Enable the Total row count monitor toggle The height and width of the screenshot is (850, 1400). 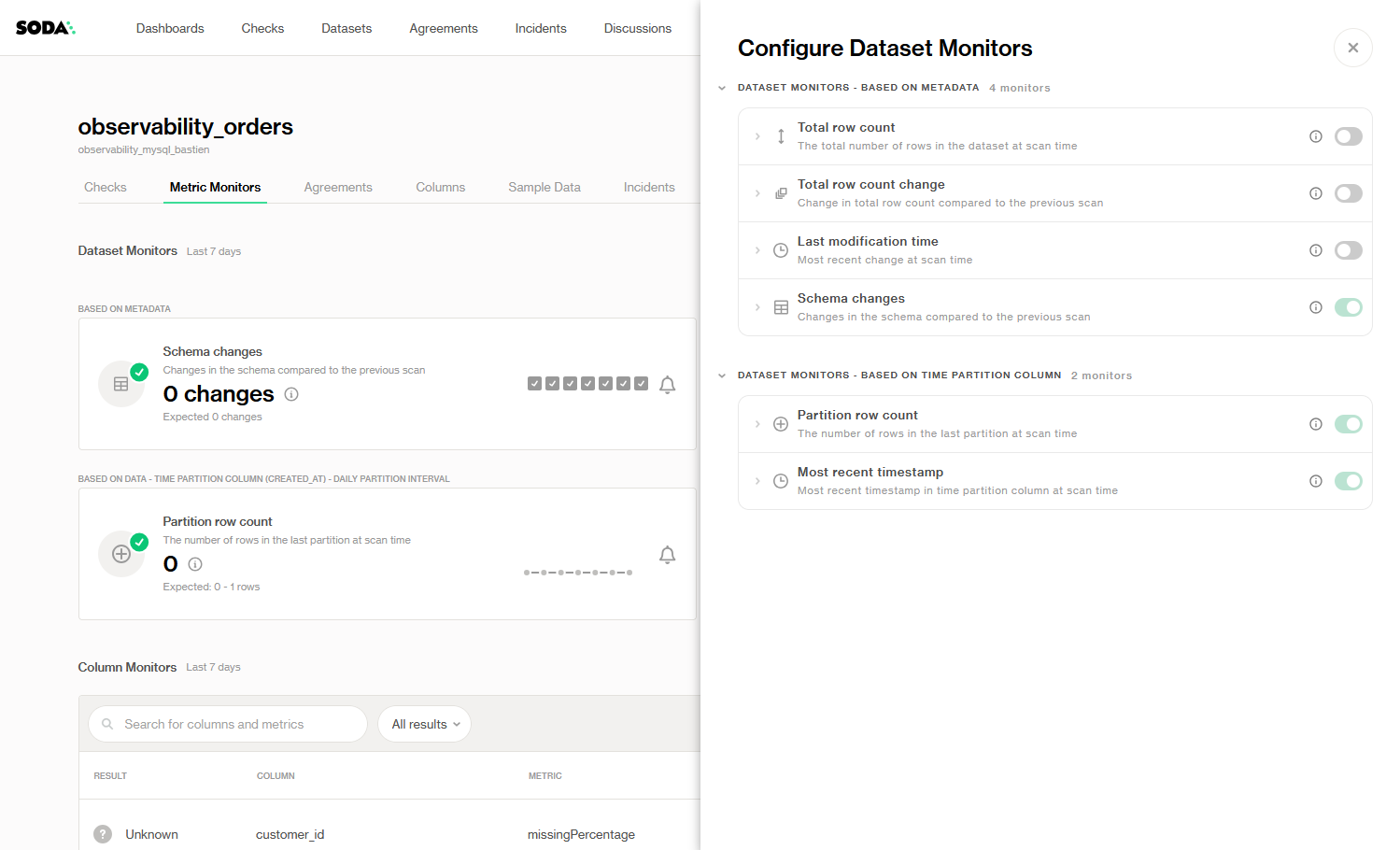click(1348, 136)
